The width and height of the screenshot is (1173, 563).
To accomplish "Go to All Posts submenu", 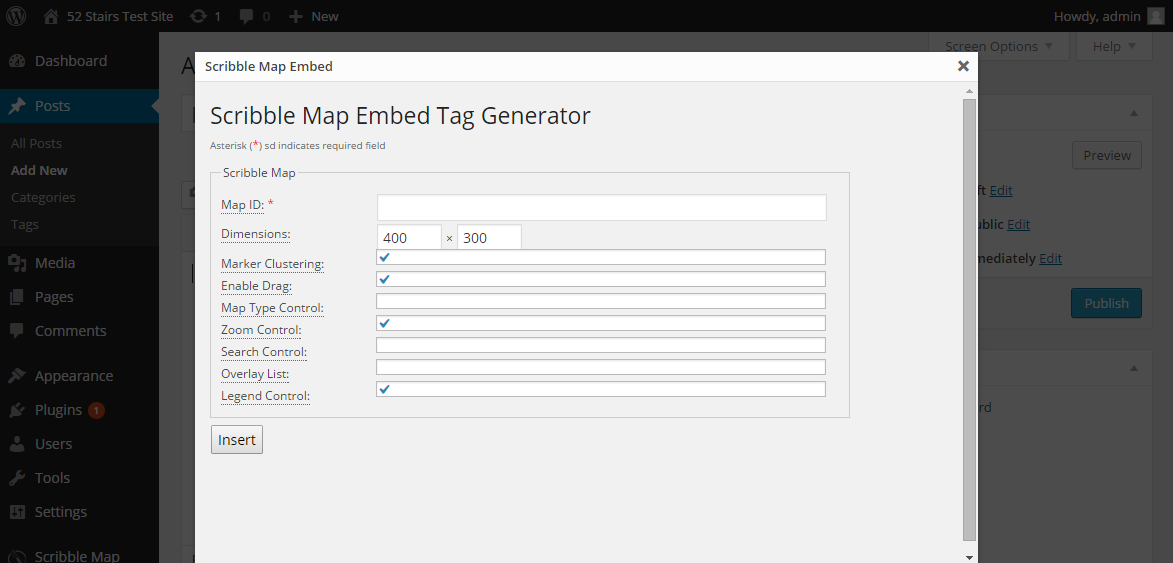I will pos(36,144).
